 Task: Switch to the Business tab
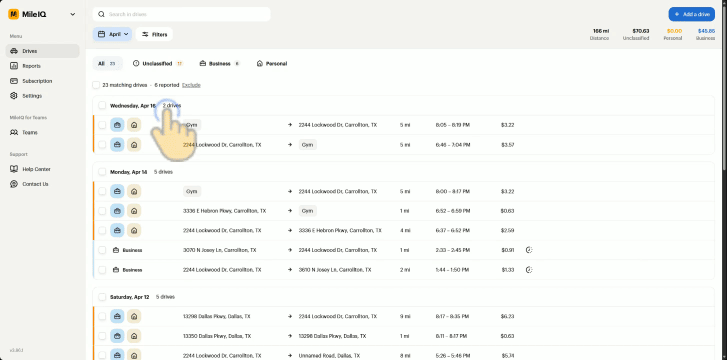tap(220, 64)
